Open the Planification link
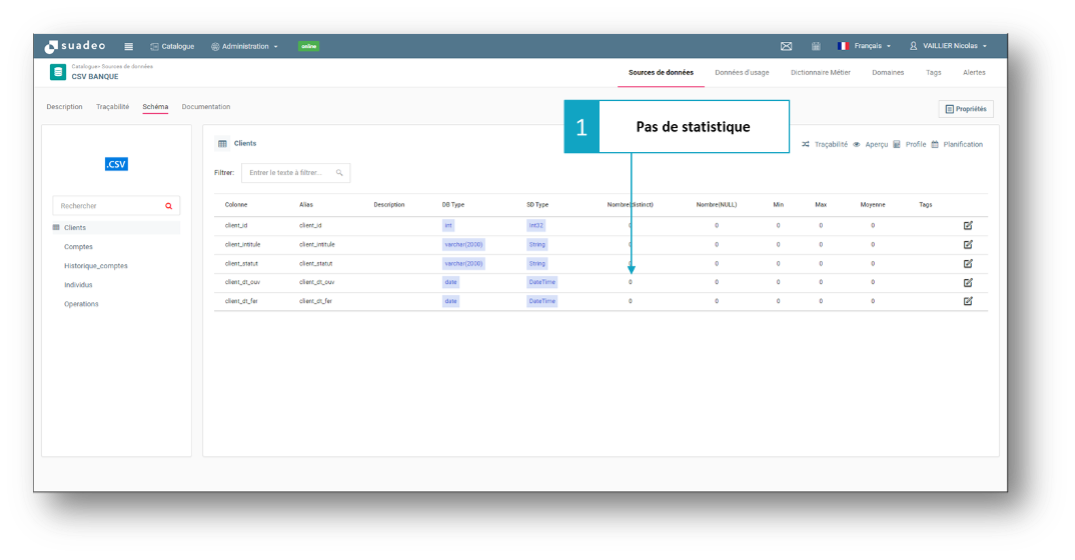1075x560 pixels. (x=957, y=145)
